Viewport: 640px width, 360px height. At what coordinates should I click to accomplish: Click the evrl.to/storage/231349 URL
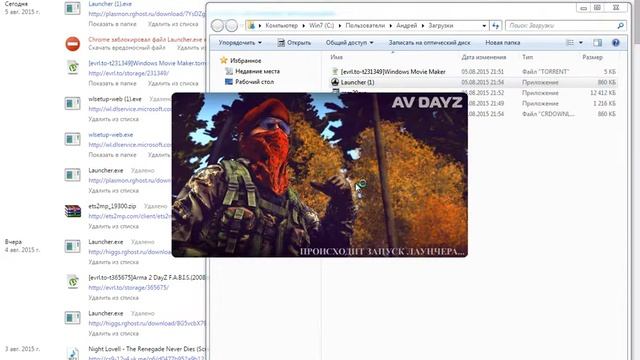[129, 73]
